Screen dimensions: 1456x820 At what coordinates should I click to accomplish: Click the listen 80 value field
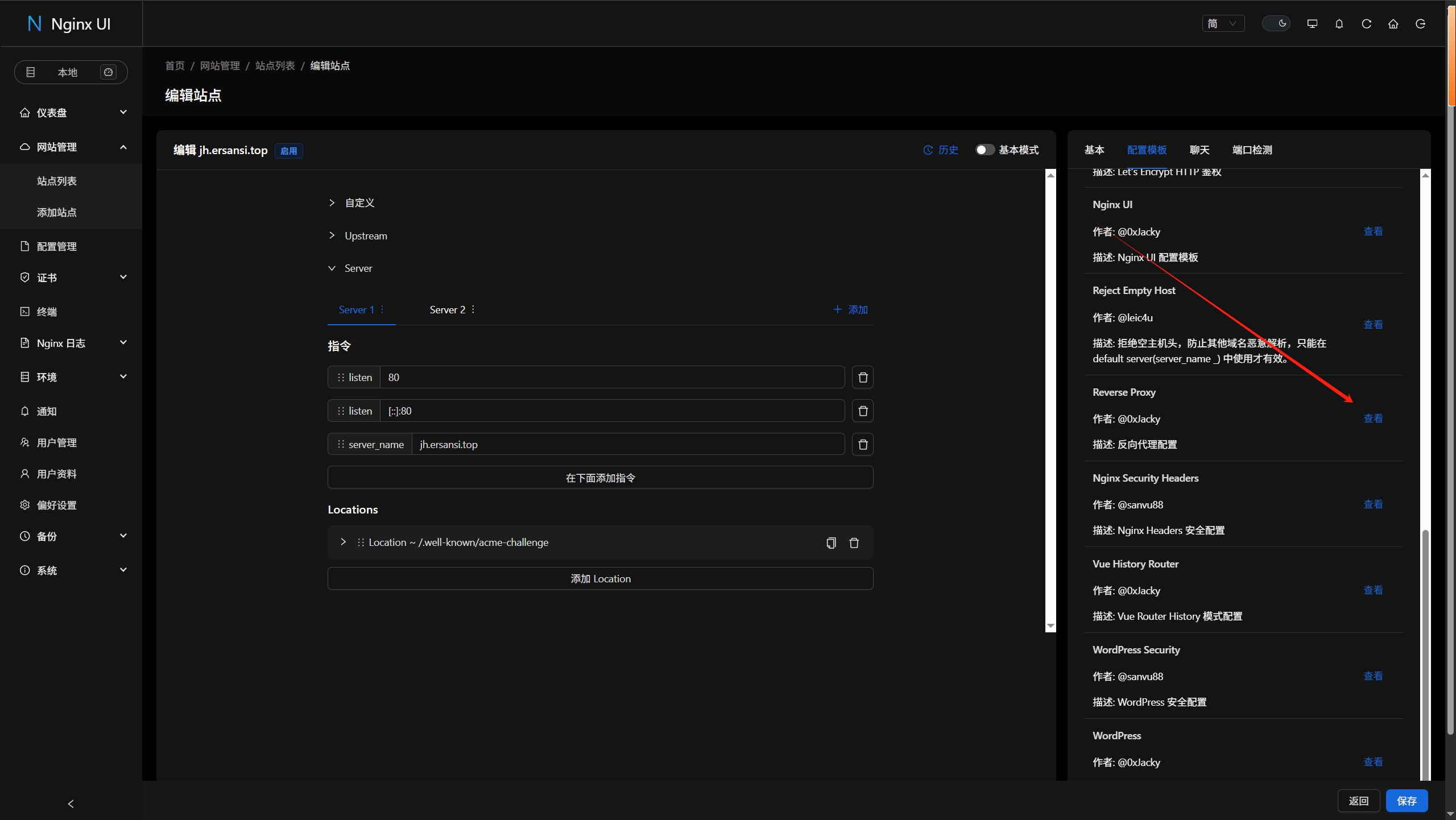(x=612, y=377)
